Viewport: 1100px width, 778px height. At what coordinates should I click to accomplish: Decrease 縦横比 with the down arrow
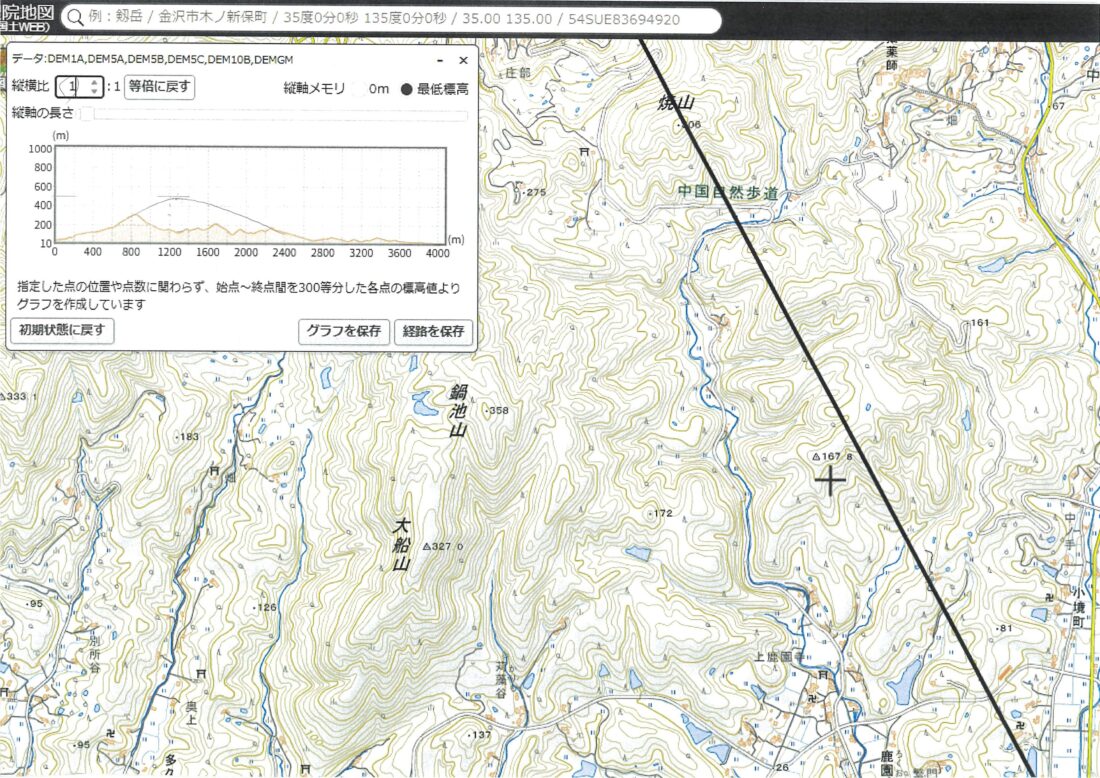[95, 92]
